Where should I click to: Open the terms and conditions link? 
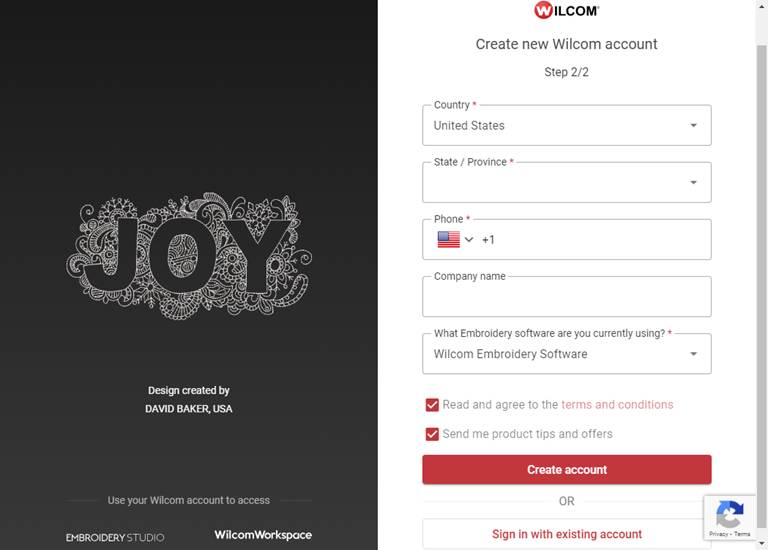point(617,405)
